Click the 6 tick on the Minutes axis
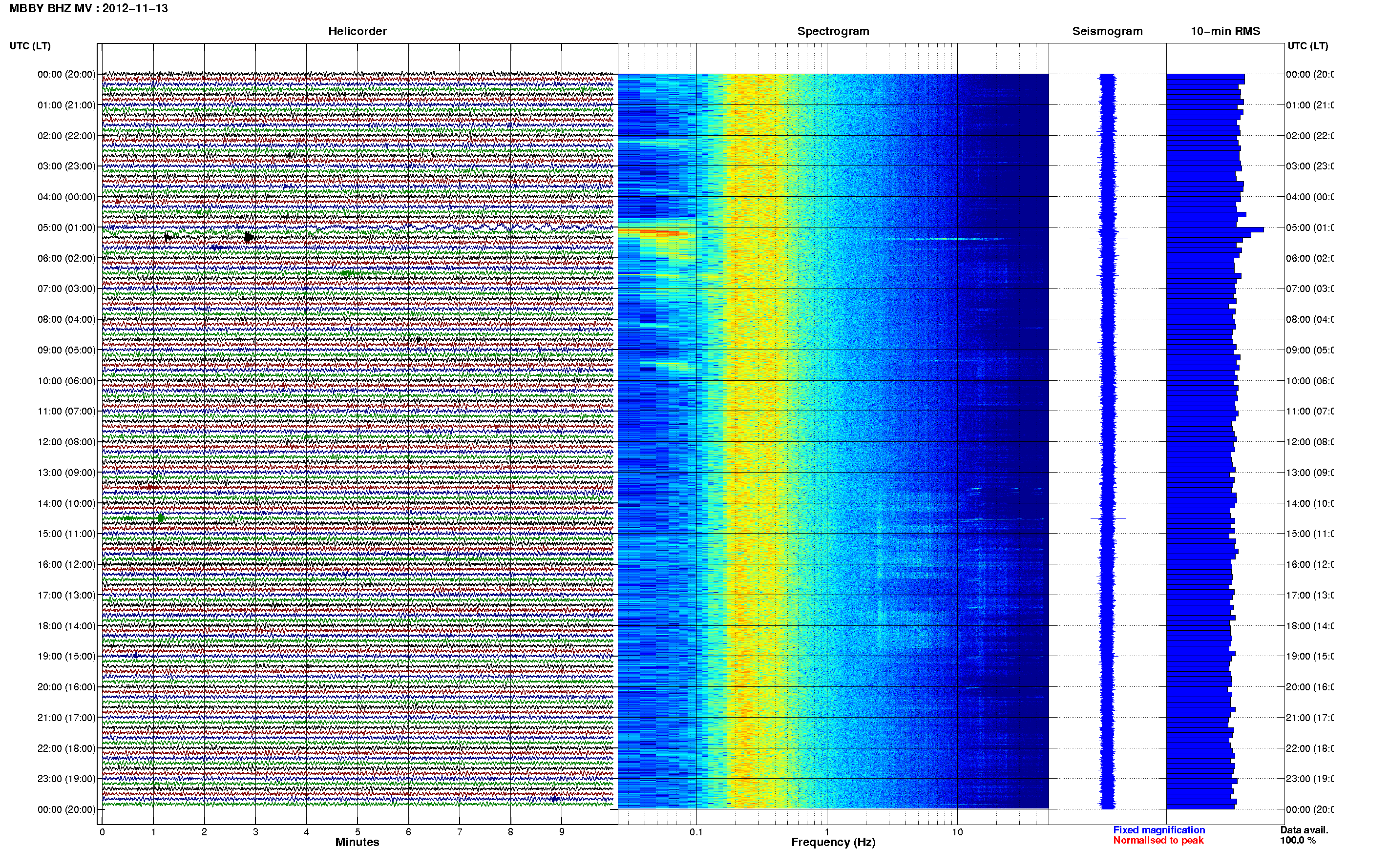This screenshot has height=868, width=1389. 408,832
